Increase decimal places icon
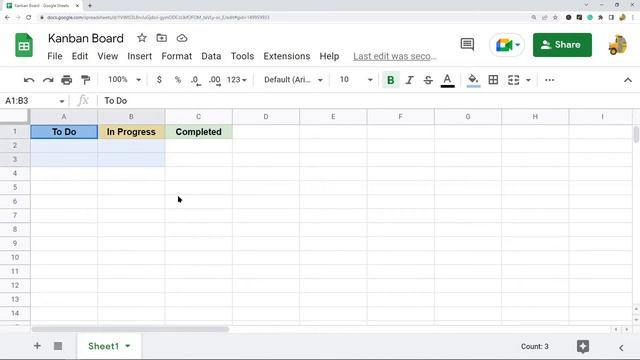 pos(215,80)
